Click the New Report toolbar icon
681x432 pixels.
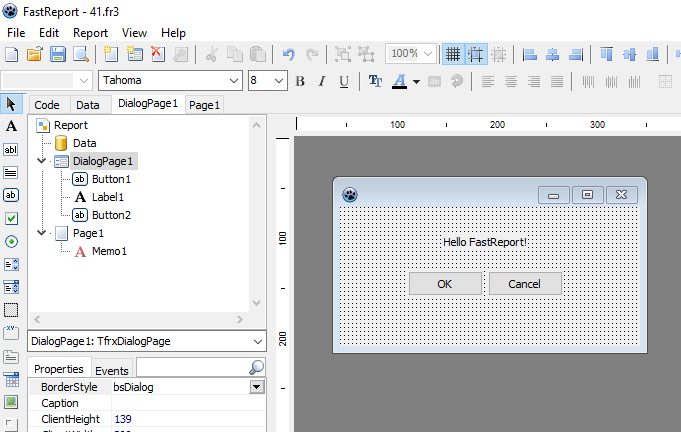click(x=12, y=54)
